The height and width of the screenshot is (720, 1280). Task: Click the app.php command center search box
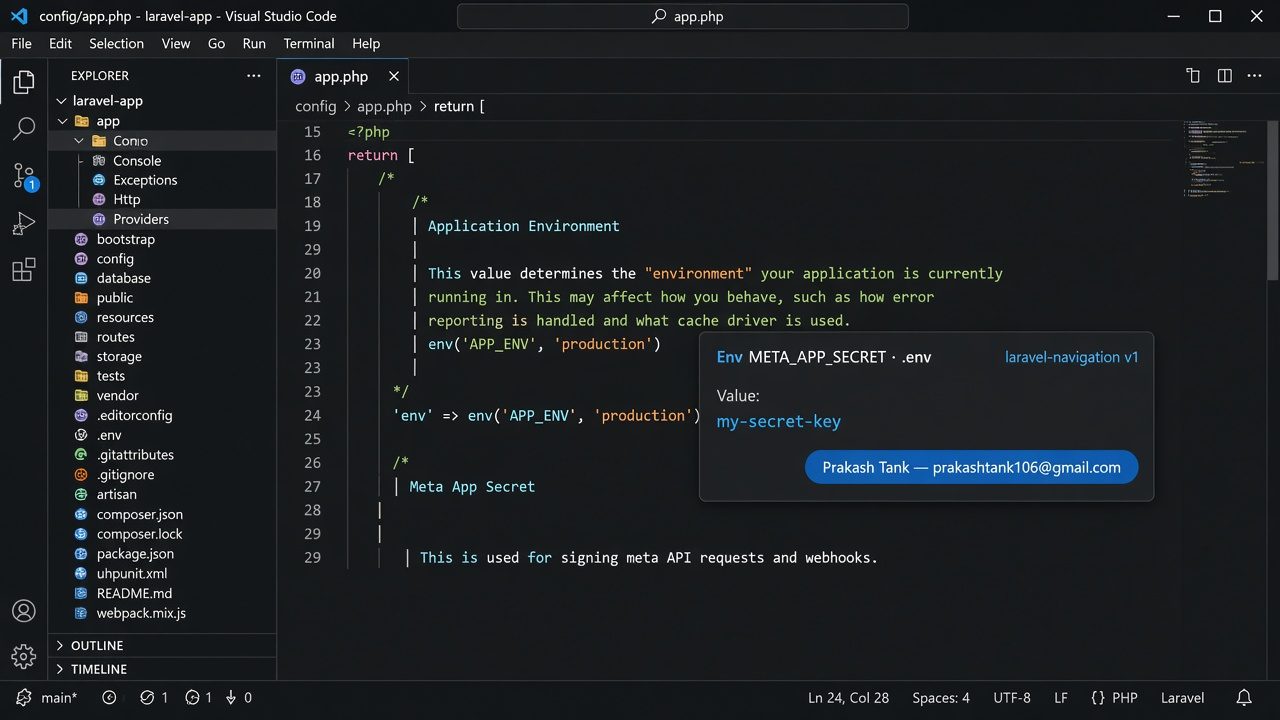(x=683, y=16)
